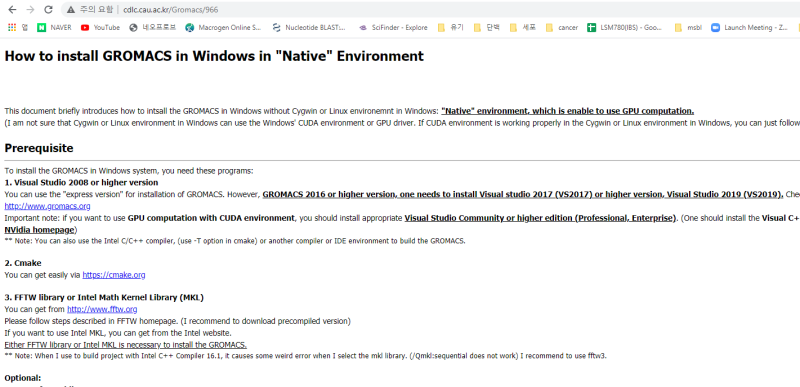Click "GPU computation with CUDA environment" text

[211, 218]
